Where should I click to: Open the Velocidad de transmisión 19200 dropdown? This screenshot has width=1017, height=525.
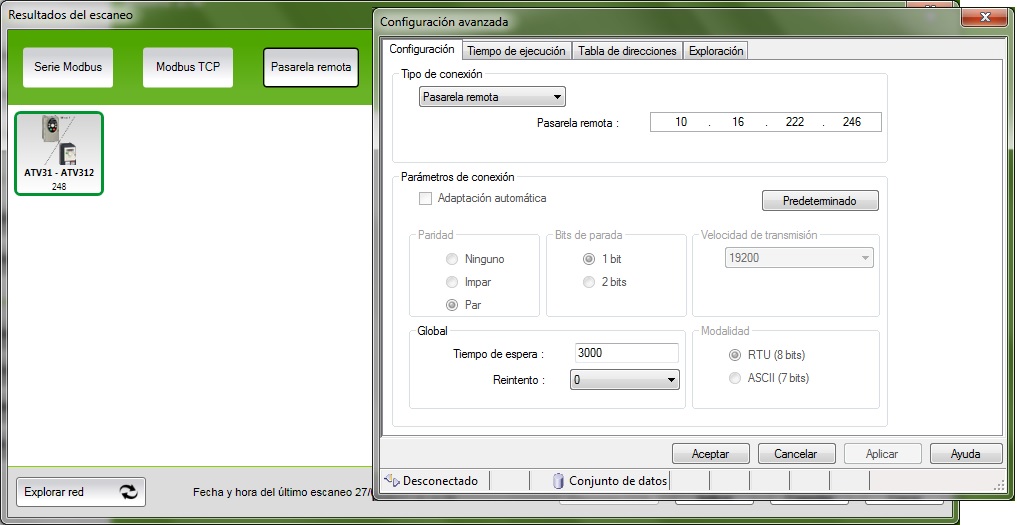coord(799,258)
